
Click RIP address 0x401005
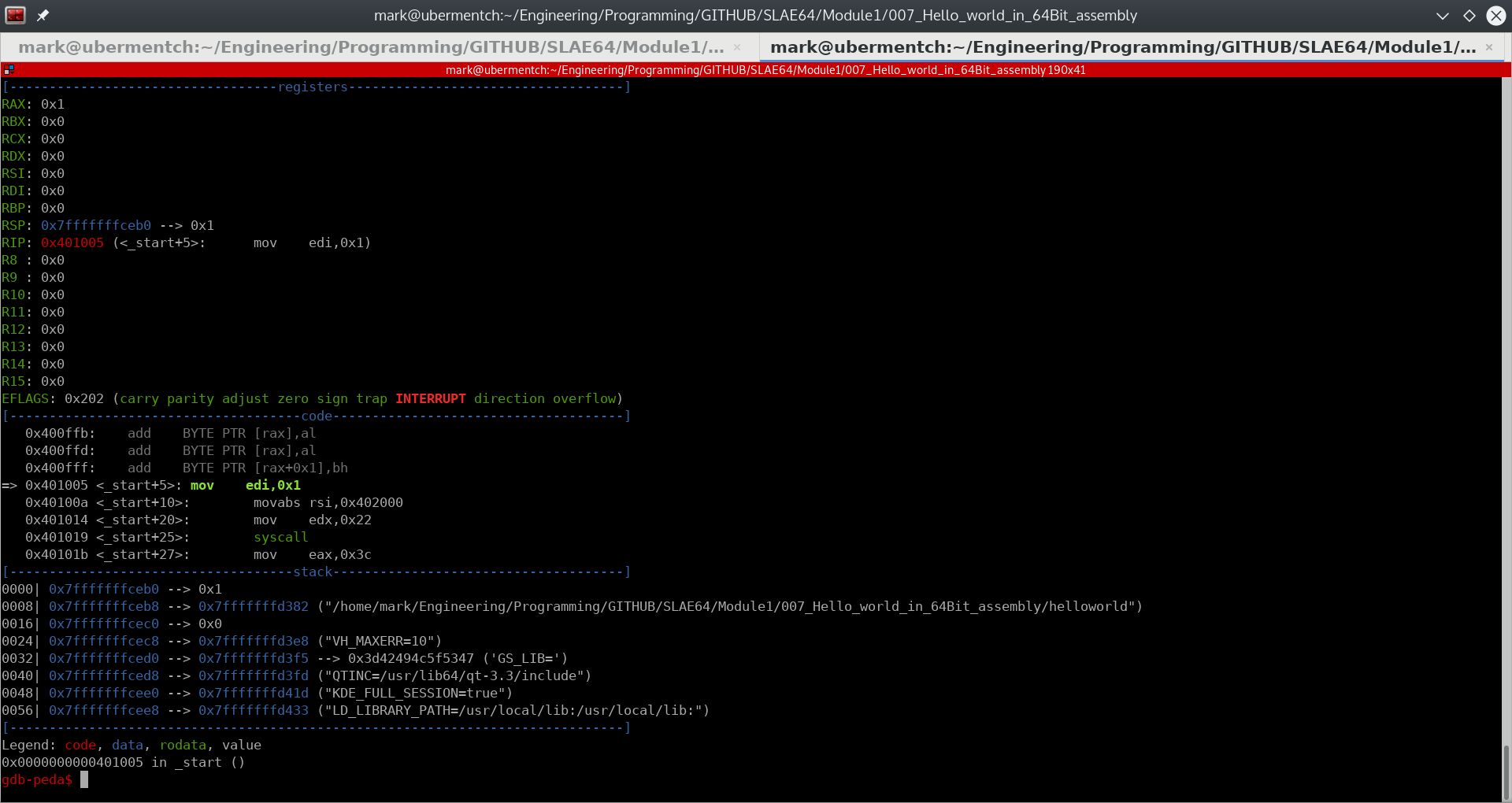click(x=72, y=242)
